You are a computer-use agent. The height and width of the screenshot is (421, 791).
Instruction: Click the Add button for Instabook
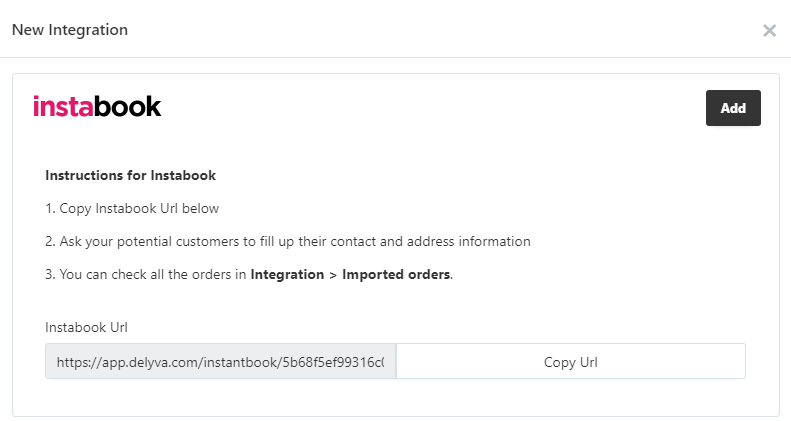pos(733,108)
